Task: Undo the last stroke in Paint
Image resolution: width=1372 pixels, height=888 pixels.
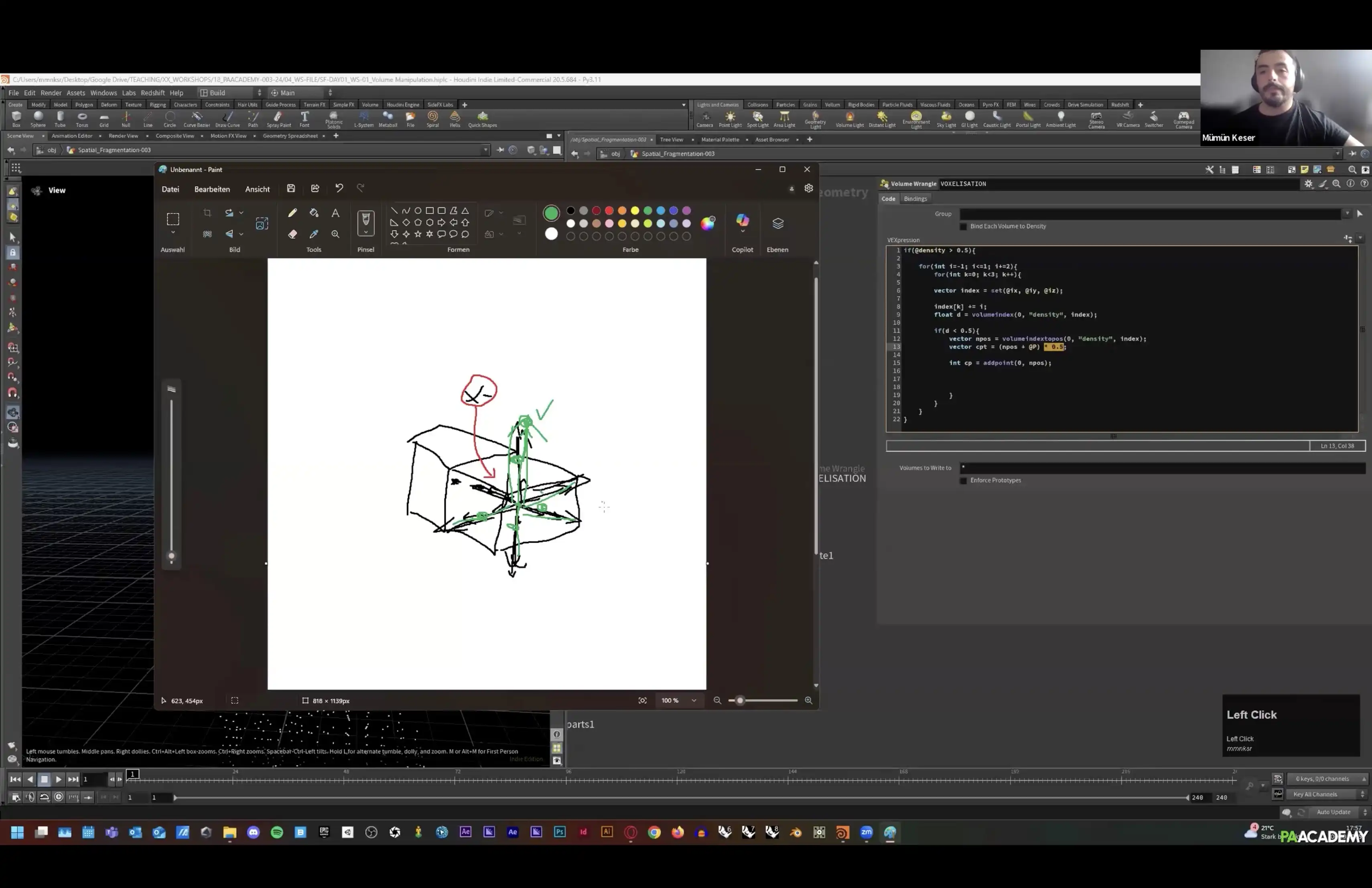Action: point(339,189)
